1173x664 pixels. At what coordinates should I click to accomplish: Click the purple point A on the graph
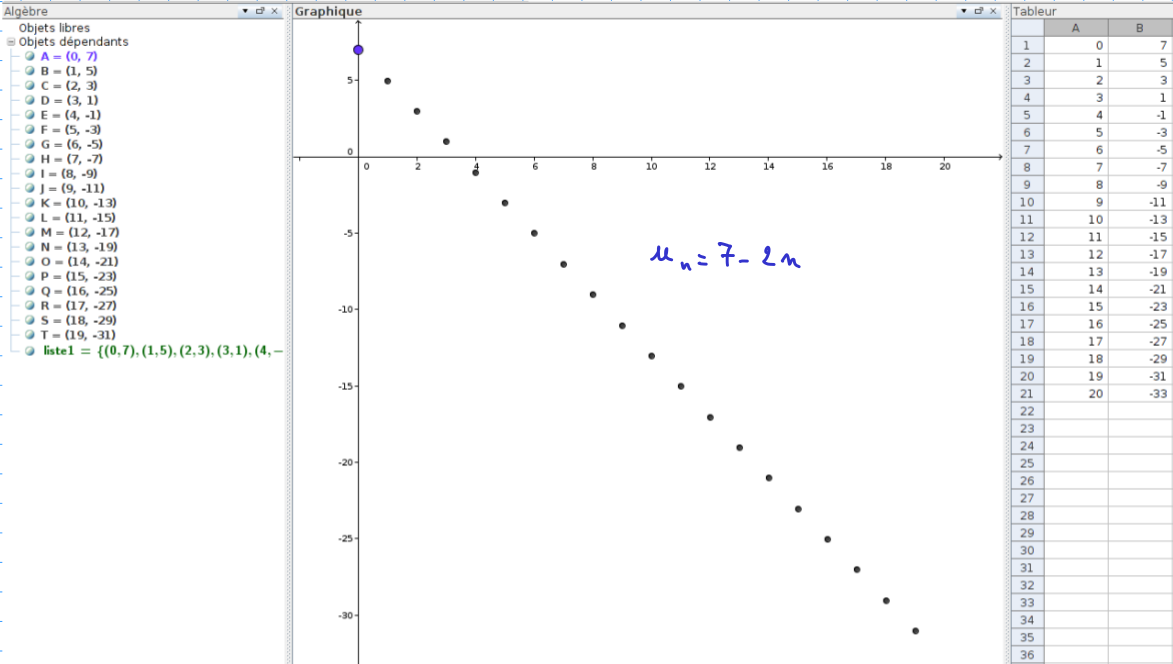coord(358,50)
